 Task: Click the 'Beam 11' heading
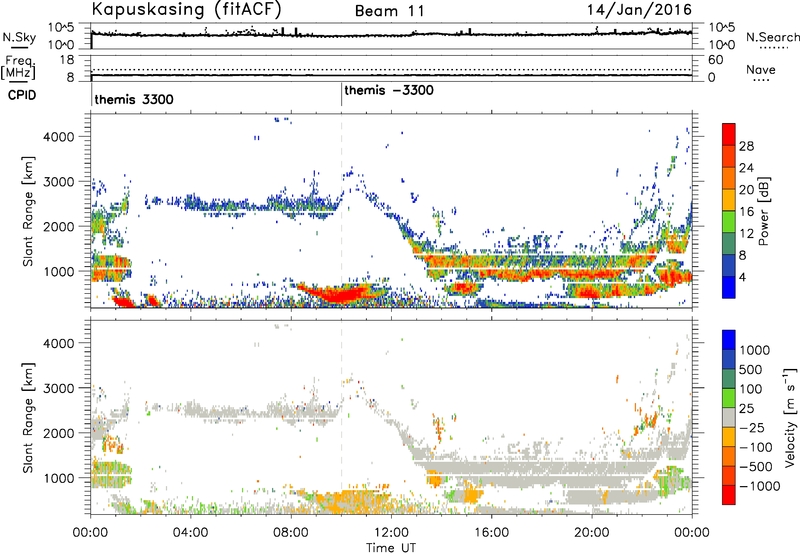coord(389,11)
